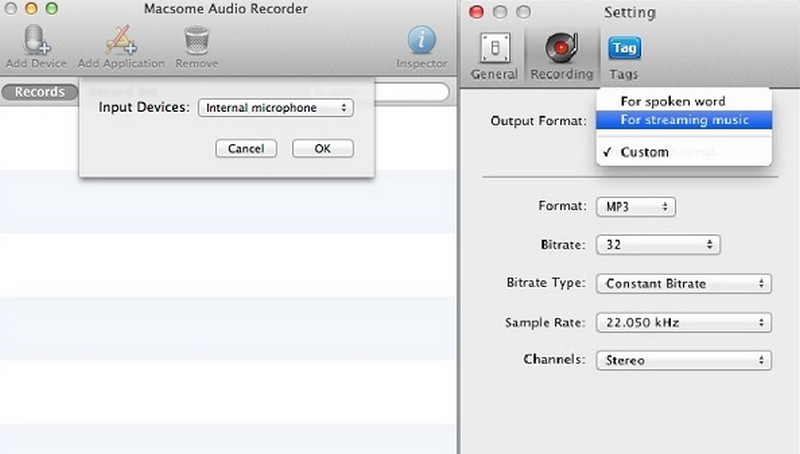Select the Records header tab
The image size is (800, 454).
pos(40,92)
